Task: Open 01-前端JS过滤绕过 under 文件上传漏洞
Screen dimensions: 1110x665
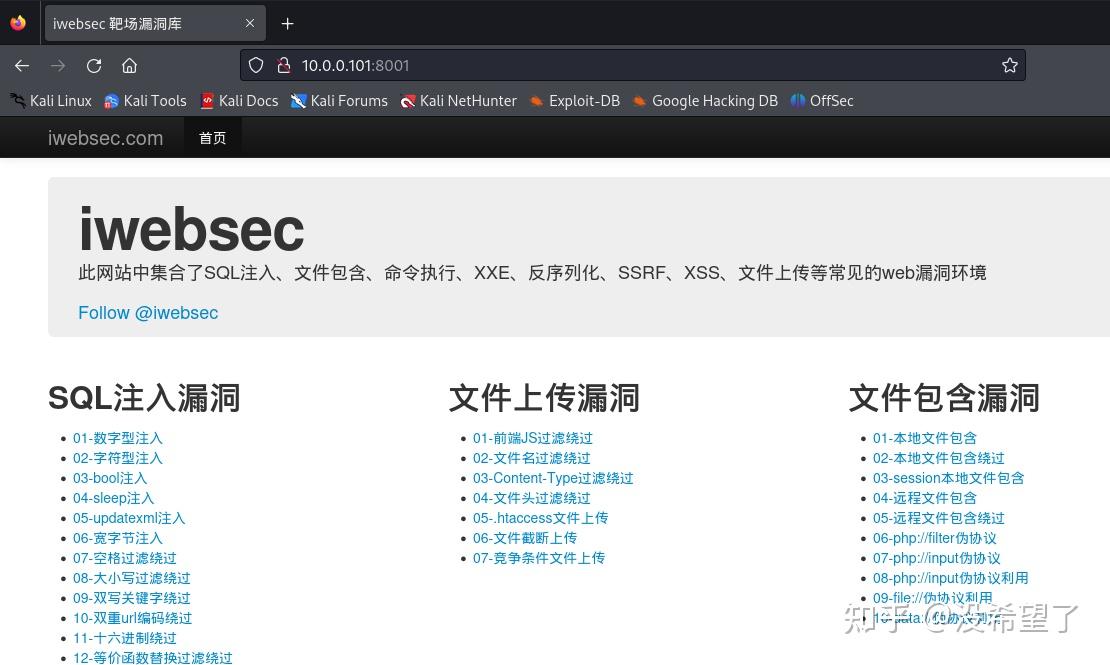Action: [533, 438]
